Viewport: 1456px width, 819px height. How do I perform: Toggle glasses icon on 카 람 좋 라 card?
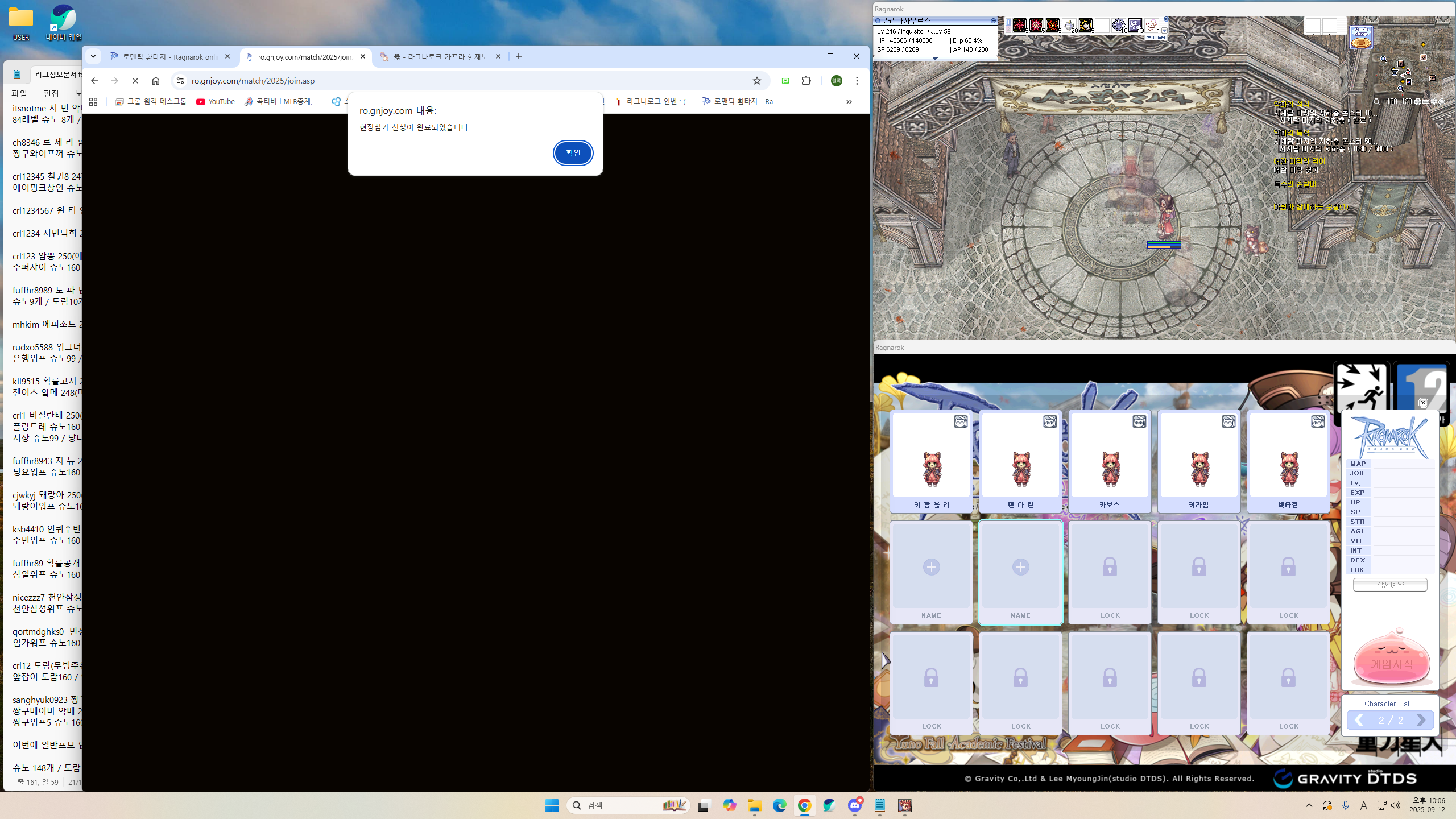(961, 421)
